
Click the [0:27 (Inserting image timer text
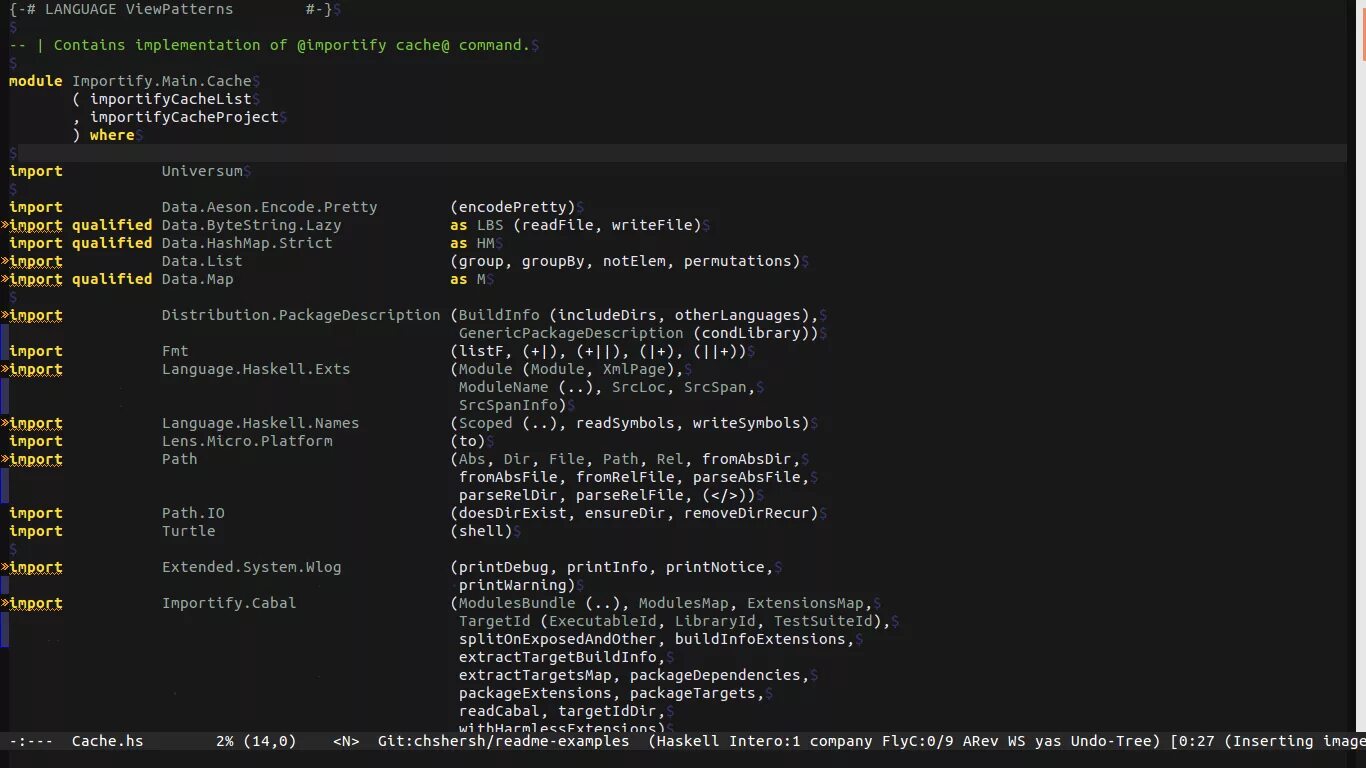[x=1268, y=741]
